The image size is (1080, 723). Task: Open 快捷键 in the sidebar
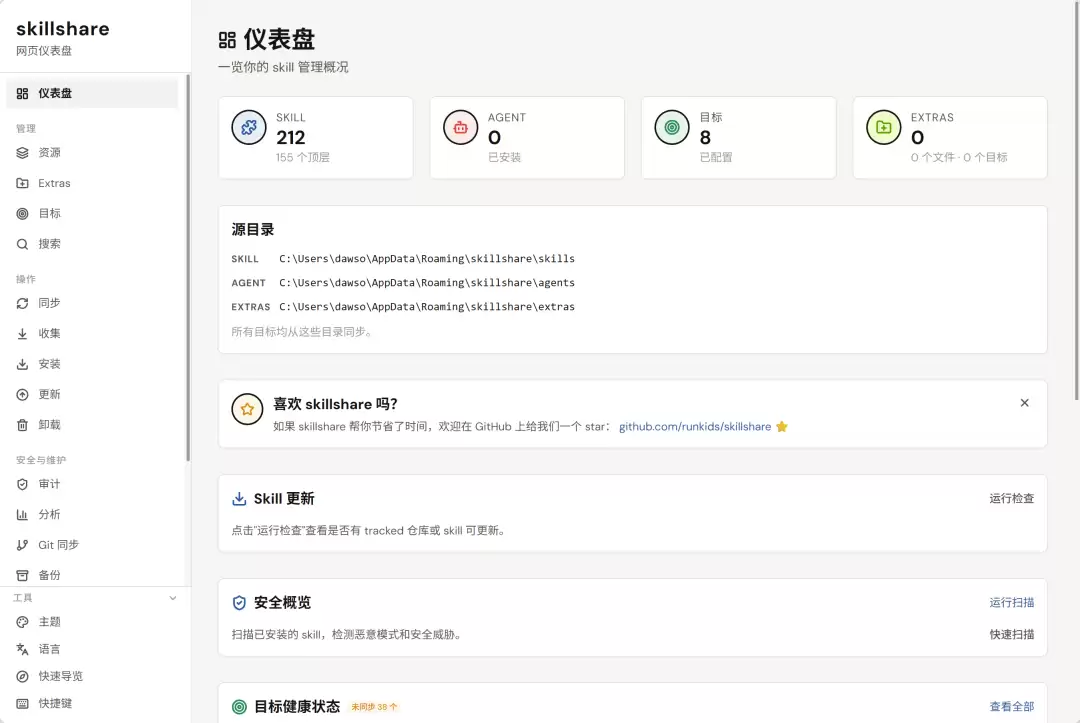pos(92,703)
